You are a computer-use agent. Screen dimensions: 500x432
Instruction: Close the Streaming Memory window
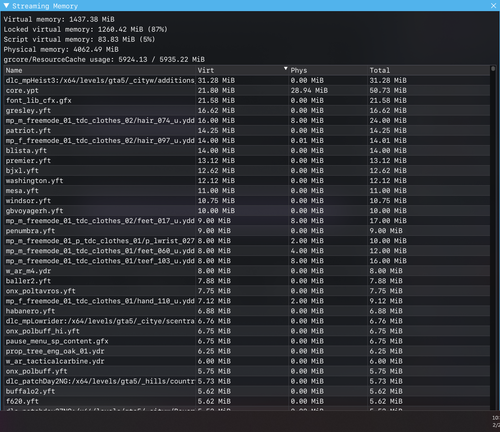(x=493, y=6)
